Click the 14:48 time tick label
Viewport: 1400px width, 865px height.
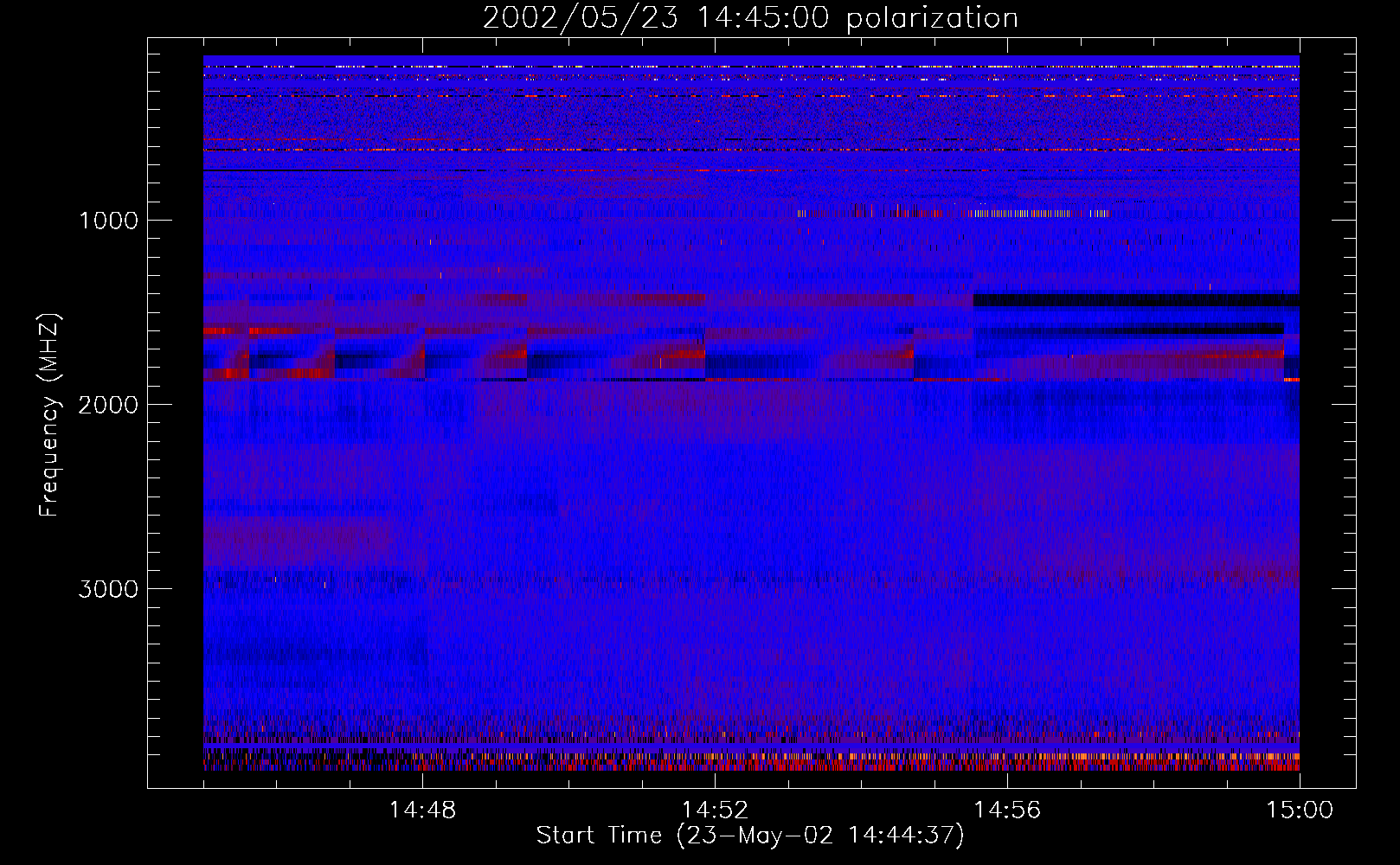coord(422,810)
